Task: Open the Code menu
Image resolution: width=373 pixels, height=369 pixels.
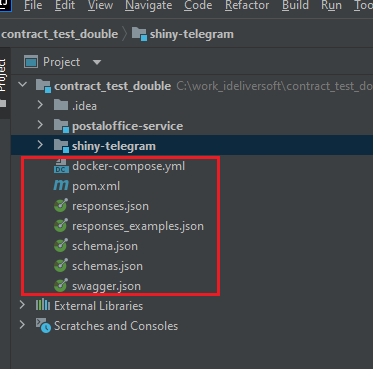Action: (198, 5)
